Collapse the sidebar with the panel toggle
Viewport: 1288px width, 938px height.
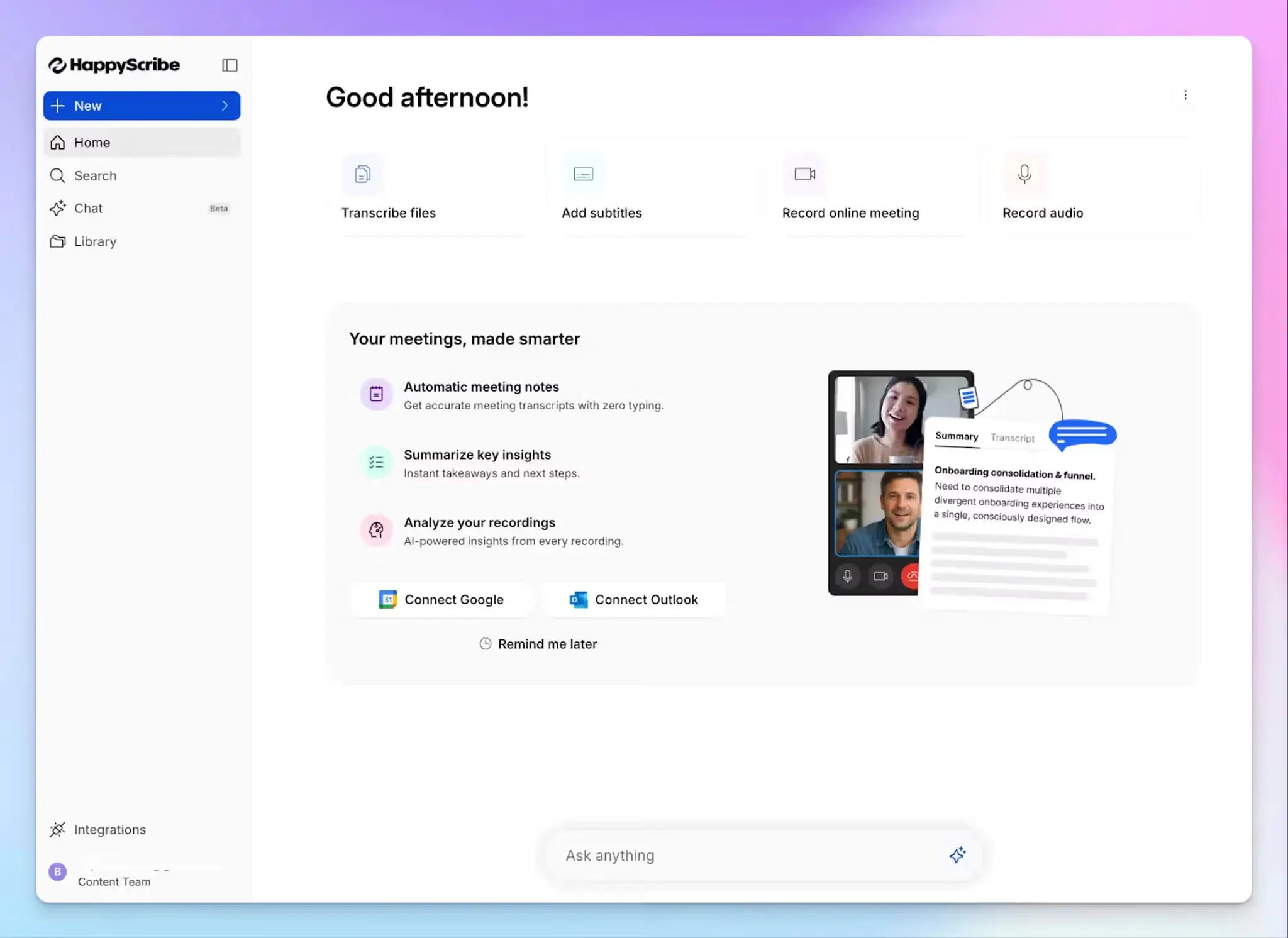[229, 65]
